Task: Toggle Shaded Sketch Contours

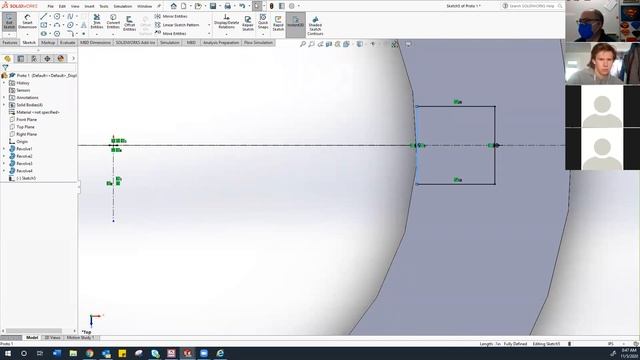Action: [x=315, y=25]
